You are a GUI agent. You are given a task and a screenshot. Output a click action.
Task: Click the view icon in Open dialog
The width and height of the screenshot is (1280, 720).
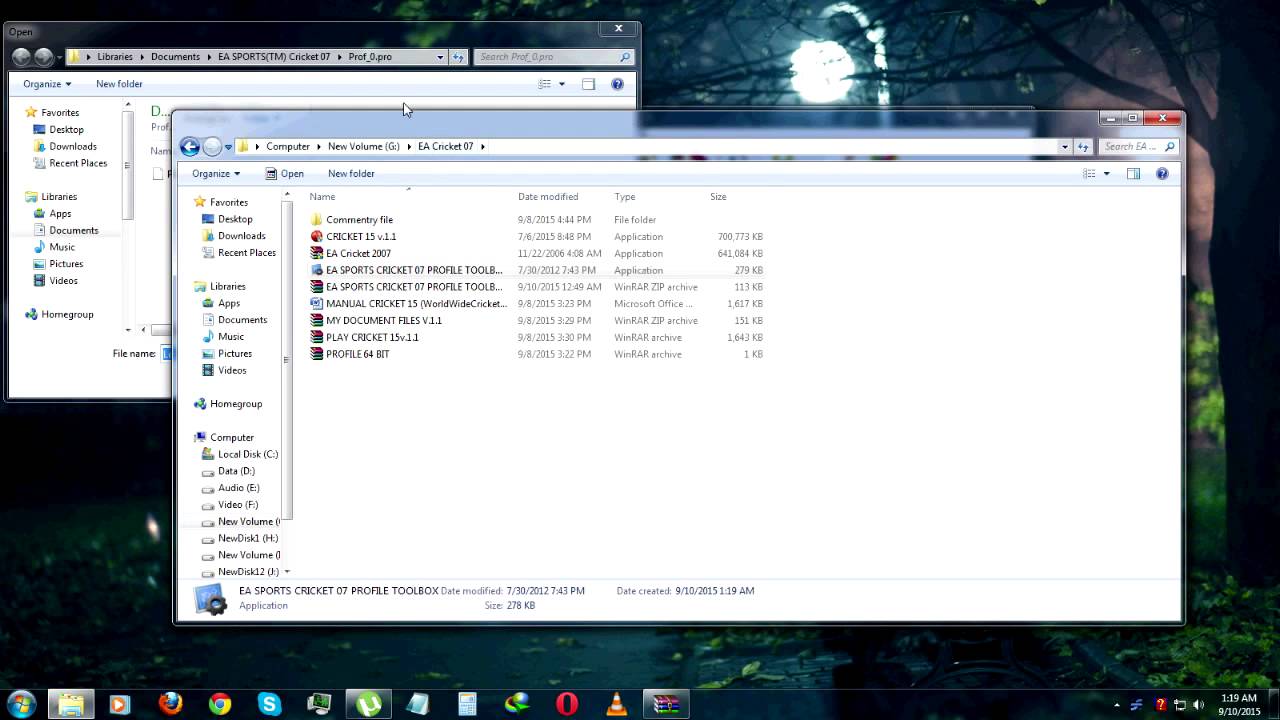pos(545,84)
